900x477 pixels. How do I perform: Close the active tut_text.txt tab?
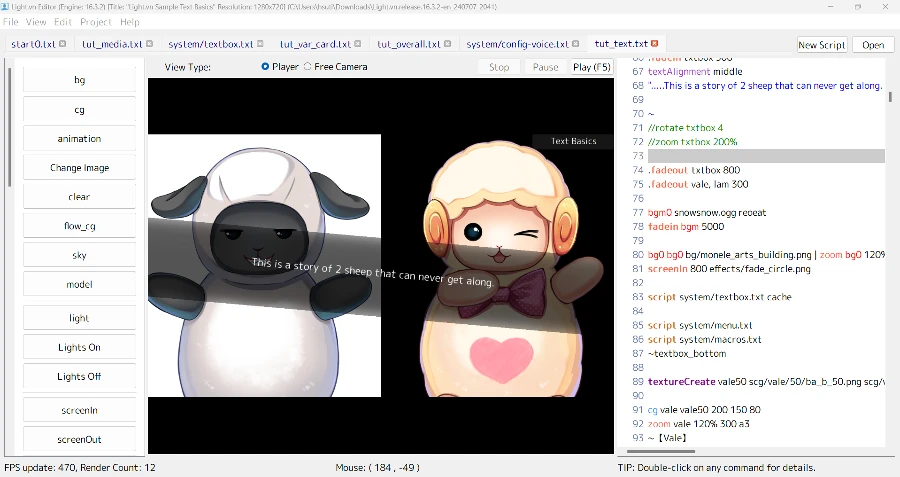pyautogui.click(x=655, y=44)
